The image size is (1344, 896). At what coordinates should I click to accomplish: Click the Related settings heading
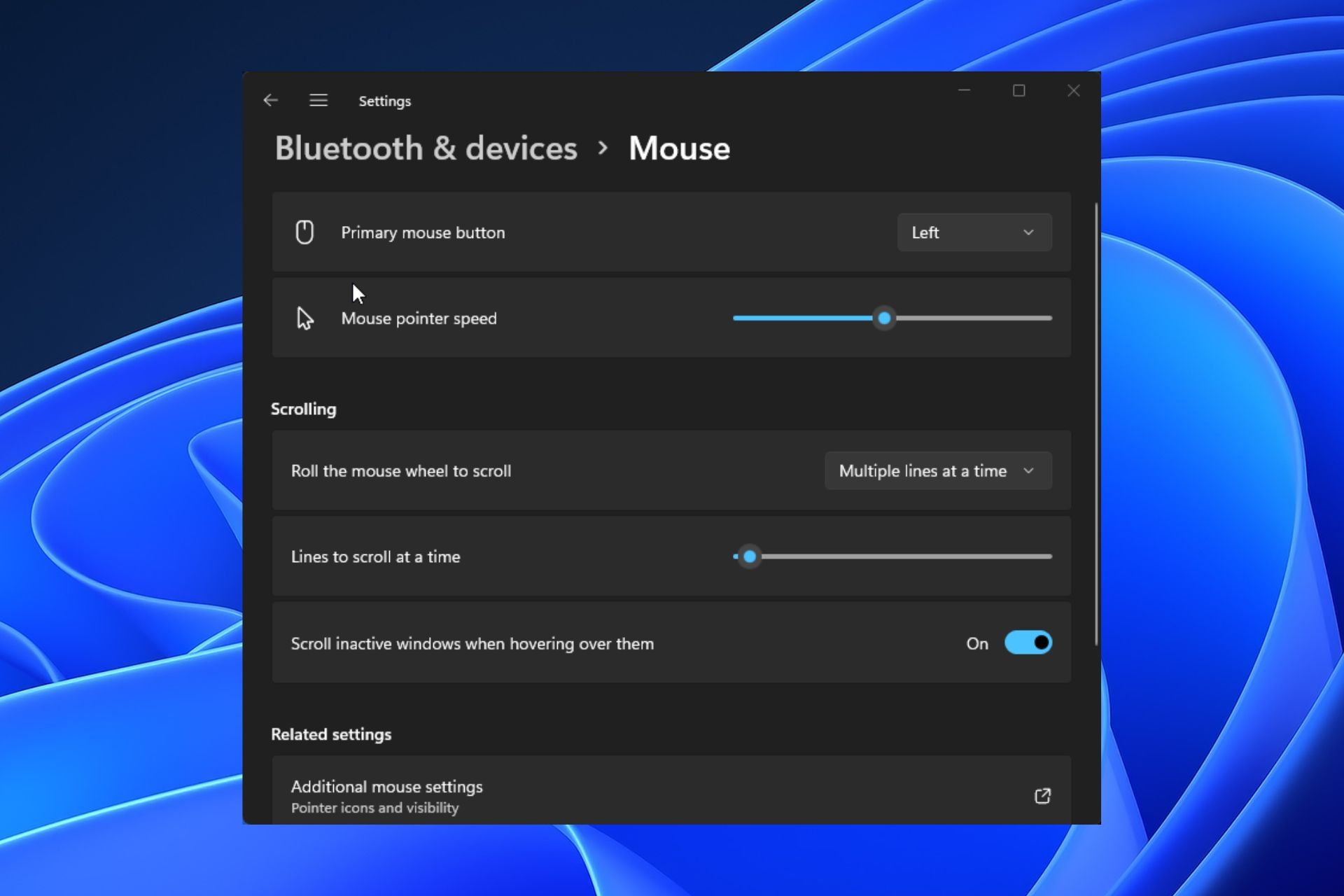pyautogui.click(x=331, y=734)
